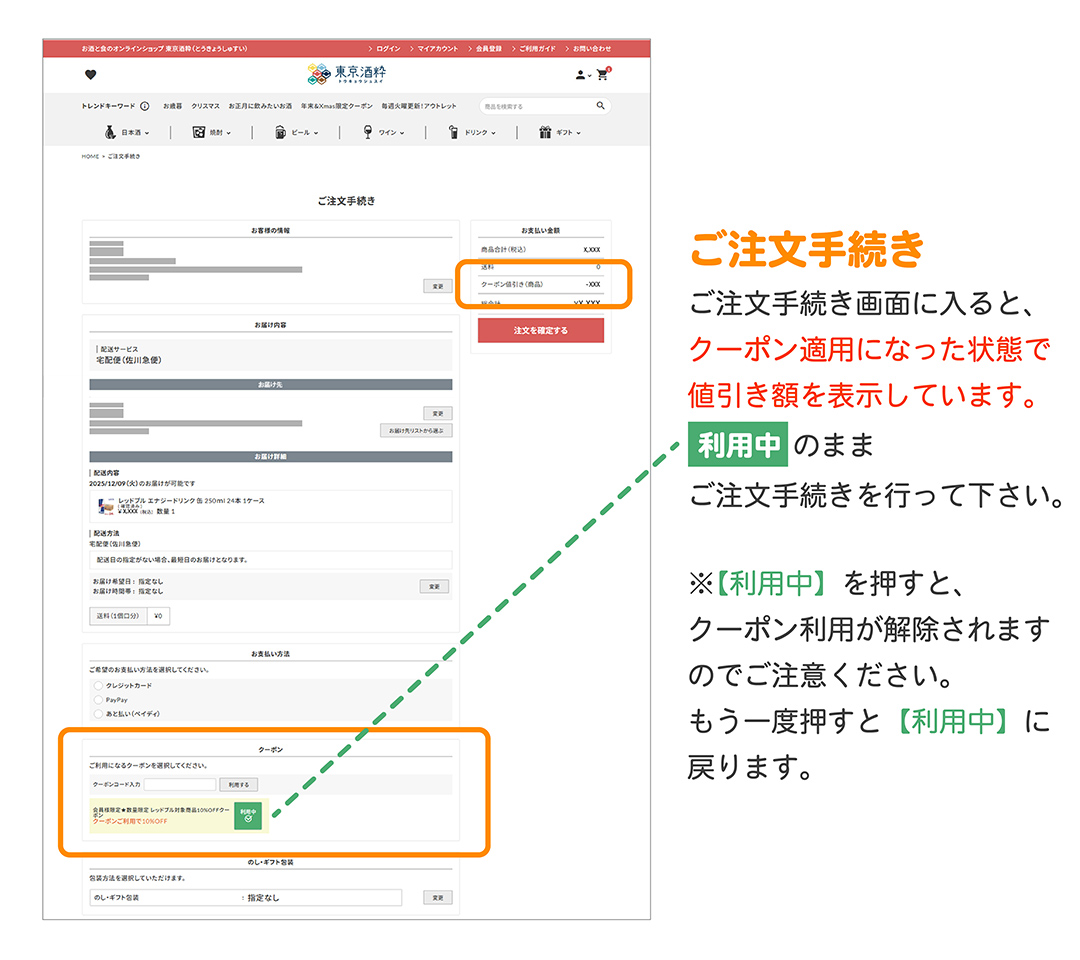Select あと払い（ペイディ）payment option
1080x960 pixels.
(97, 713)
